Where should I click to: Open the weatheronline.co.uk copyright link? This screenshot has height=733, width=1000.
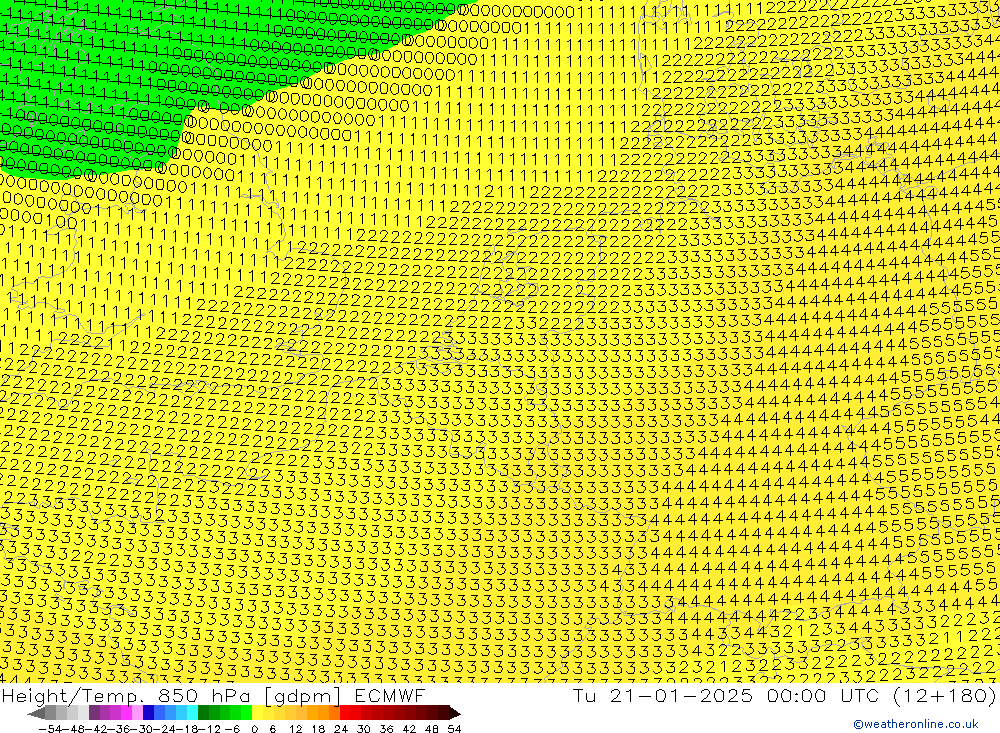(916, 724)
